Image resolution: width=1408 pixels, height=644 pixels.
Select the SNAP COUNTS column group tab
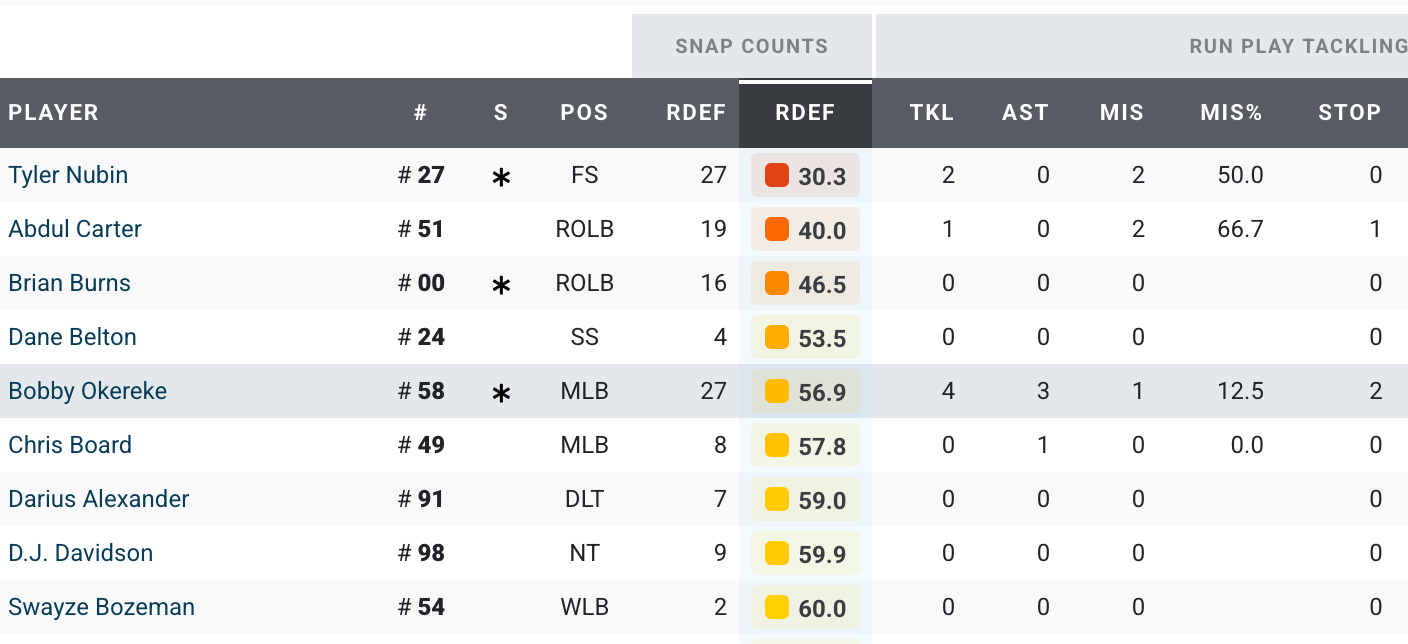pyautogui.click(x=751, y=46)
